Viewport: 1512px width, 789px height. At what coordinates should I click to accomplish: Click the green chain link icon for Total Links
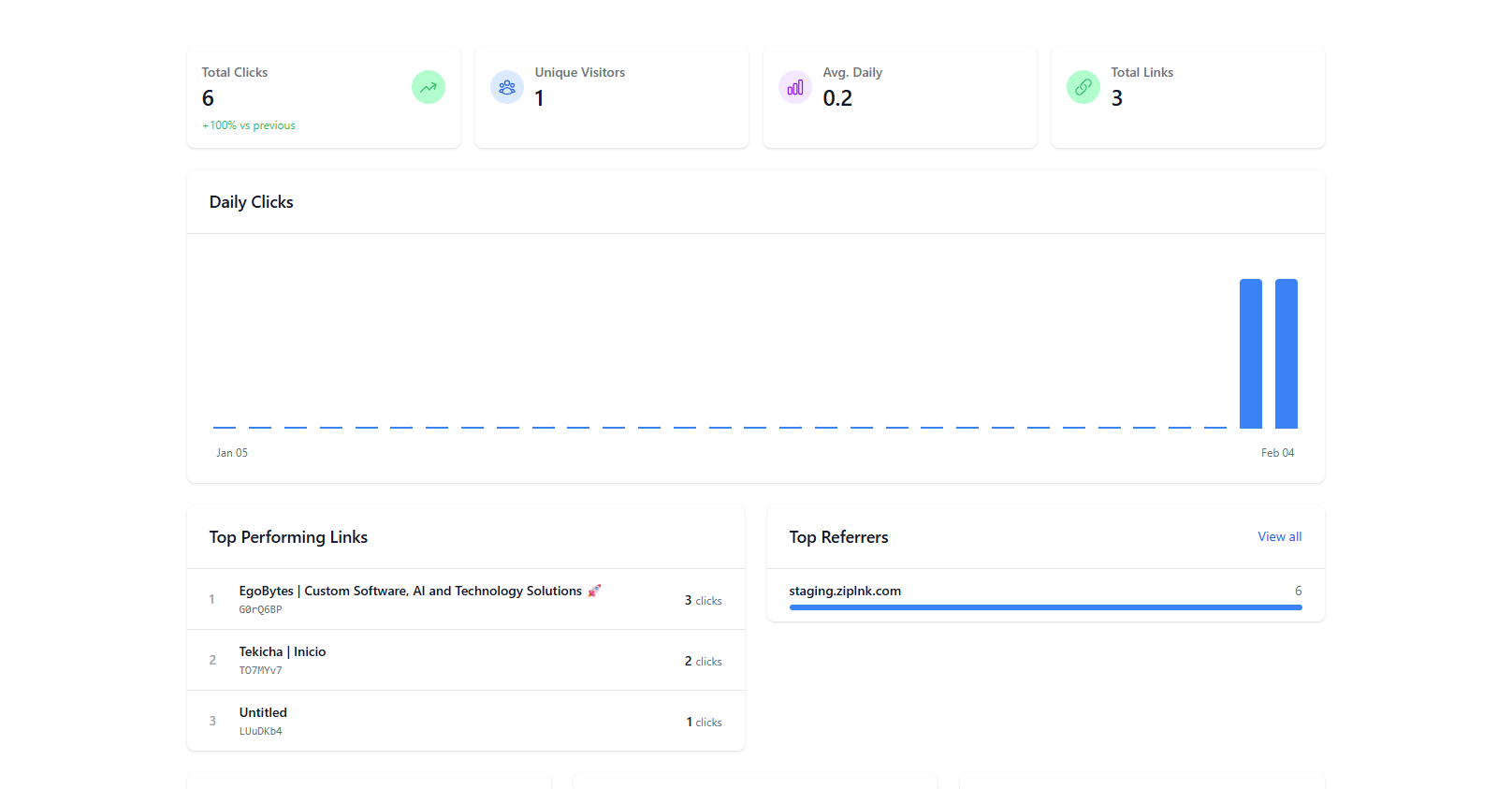tap(1083, 87)
